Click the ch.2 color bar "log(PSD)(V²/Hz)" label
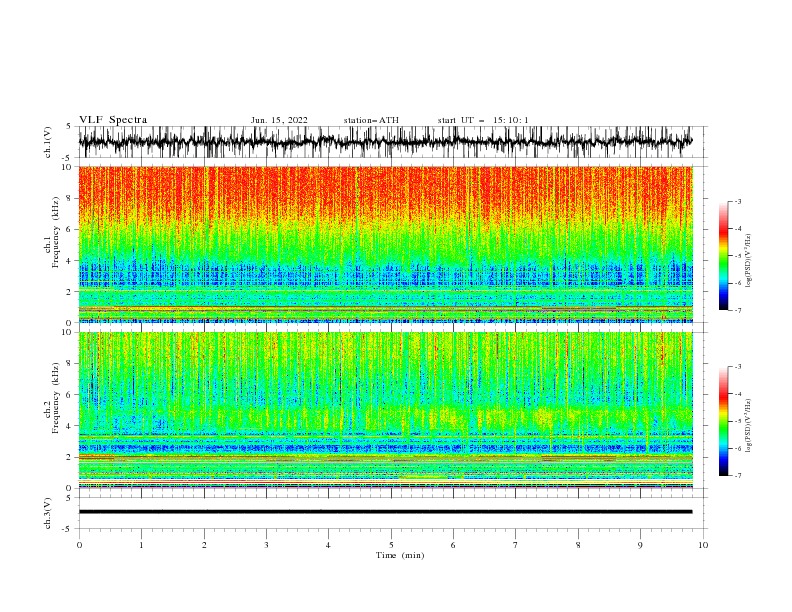The image size is (792, 612). 748,425
